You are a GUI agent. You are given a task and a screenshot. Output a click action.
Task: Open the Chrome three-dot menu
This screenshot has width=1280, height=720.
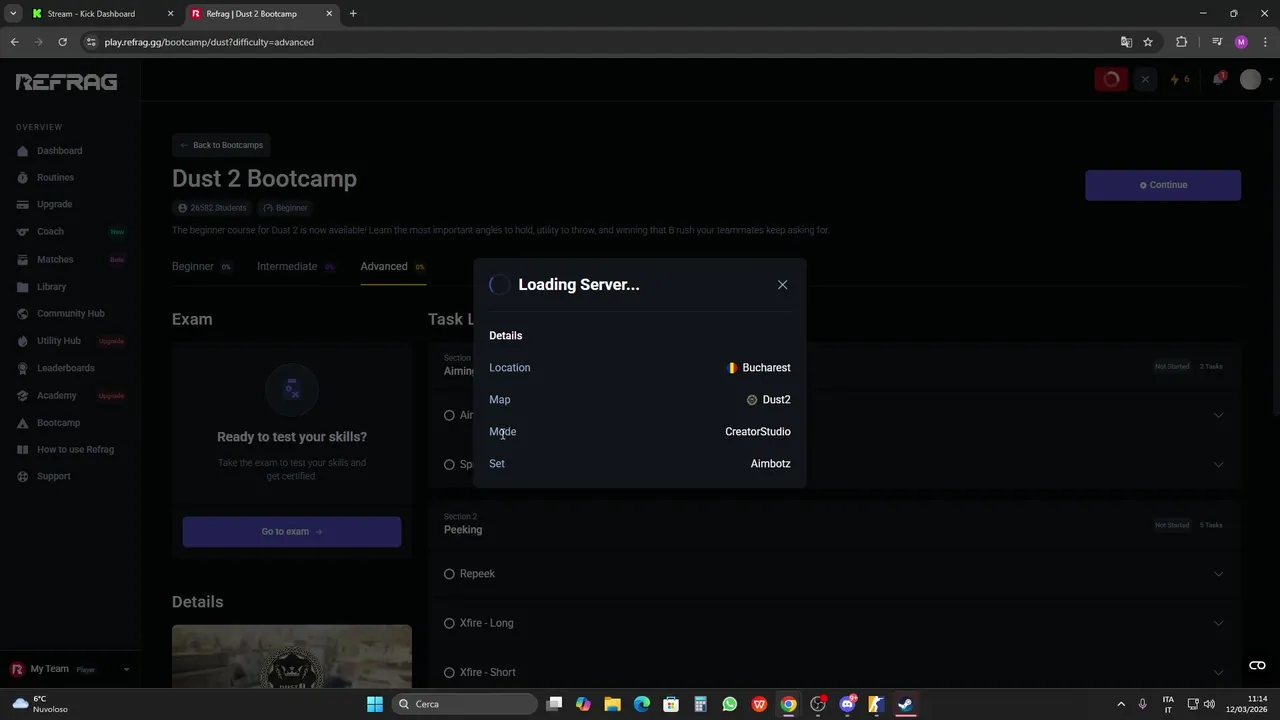(1266, 42)
